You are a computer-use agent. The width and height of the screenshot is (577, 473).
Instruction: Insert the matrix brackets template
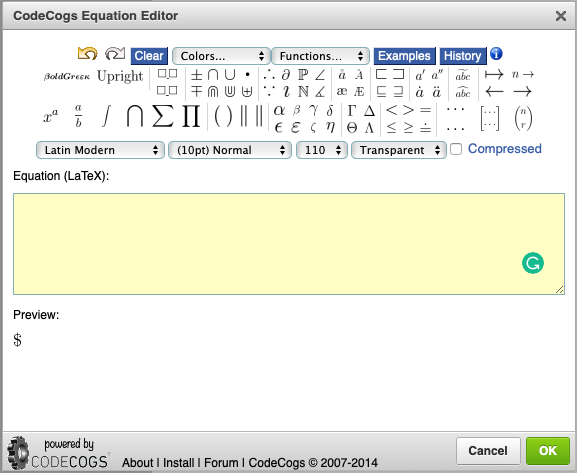490,118
